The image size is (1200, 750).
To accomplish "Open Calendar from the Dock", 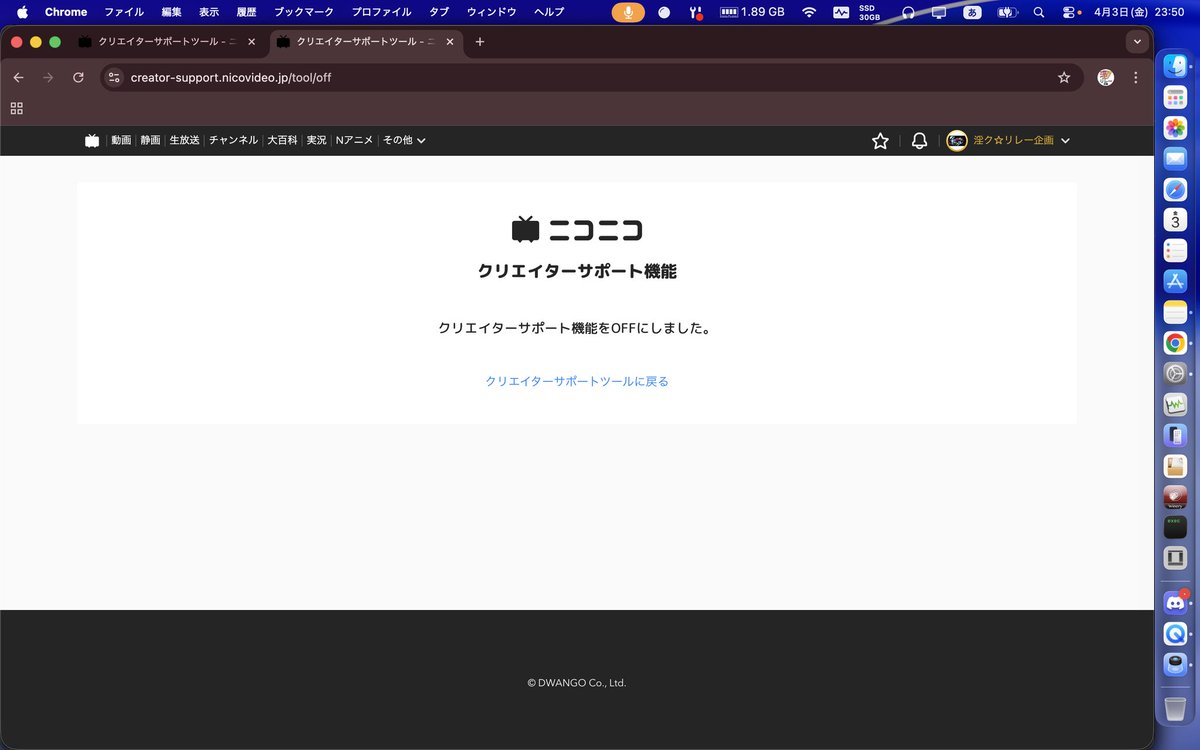I will pyautogui.click(x=1175, y=220).
